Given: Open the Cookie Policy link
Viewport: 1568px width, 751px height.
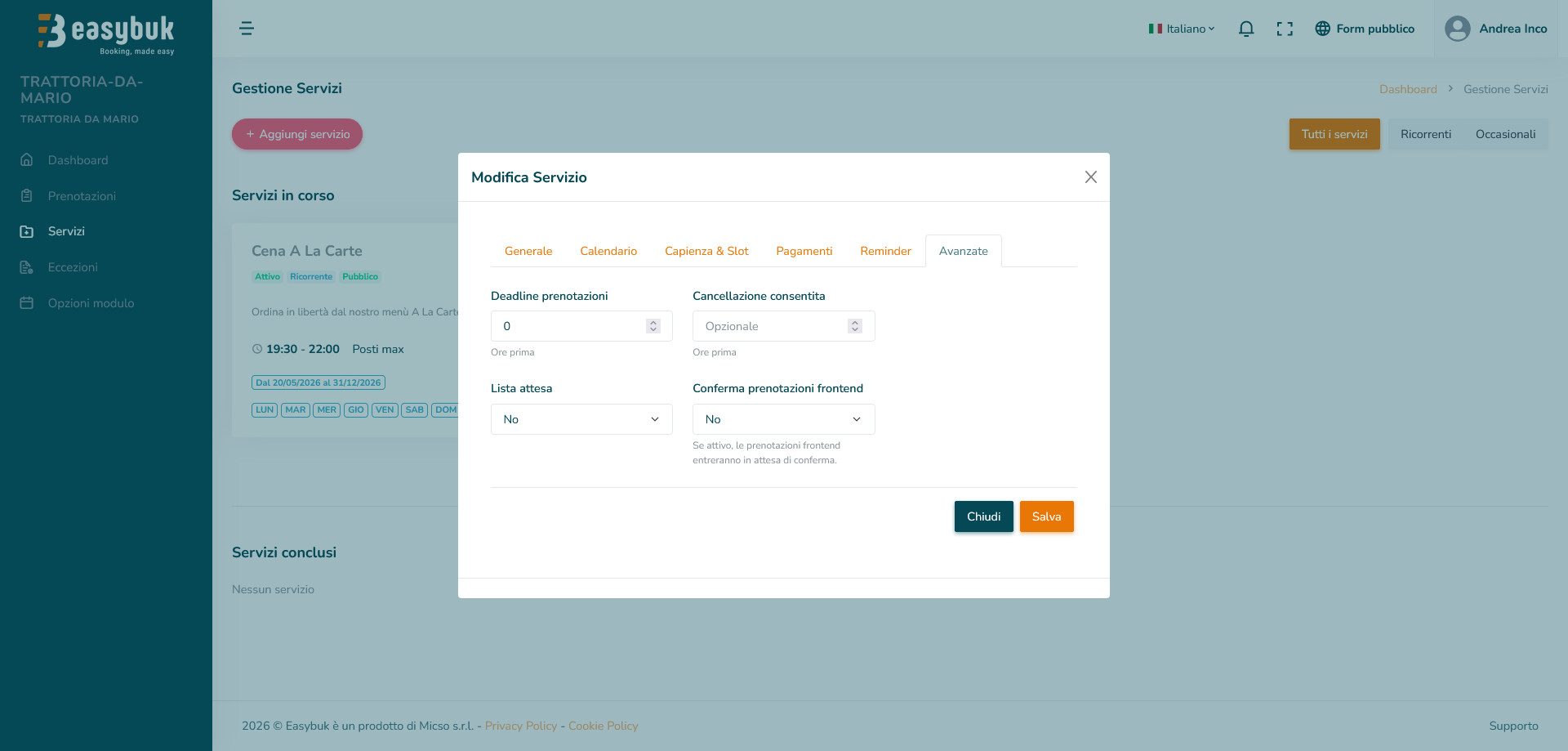Looking at the screenshot, I should pyautogui.click(x=604, y=726).
